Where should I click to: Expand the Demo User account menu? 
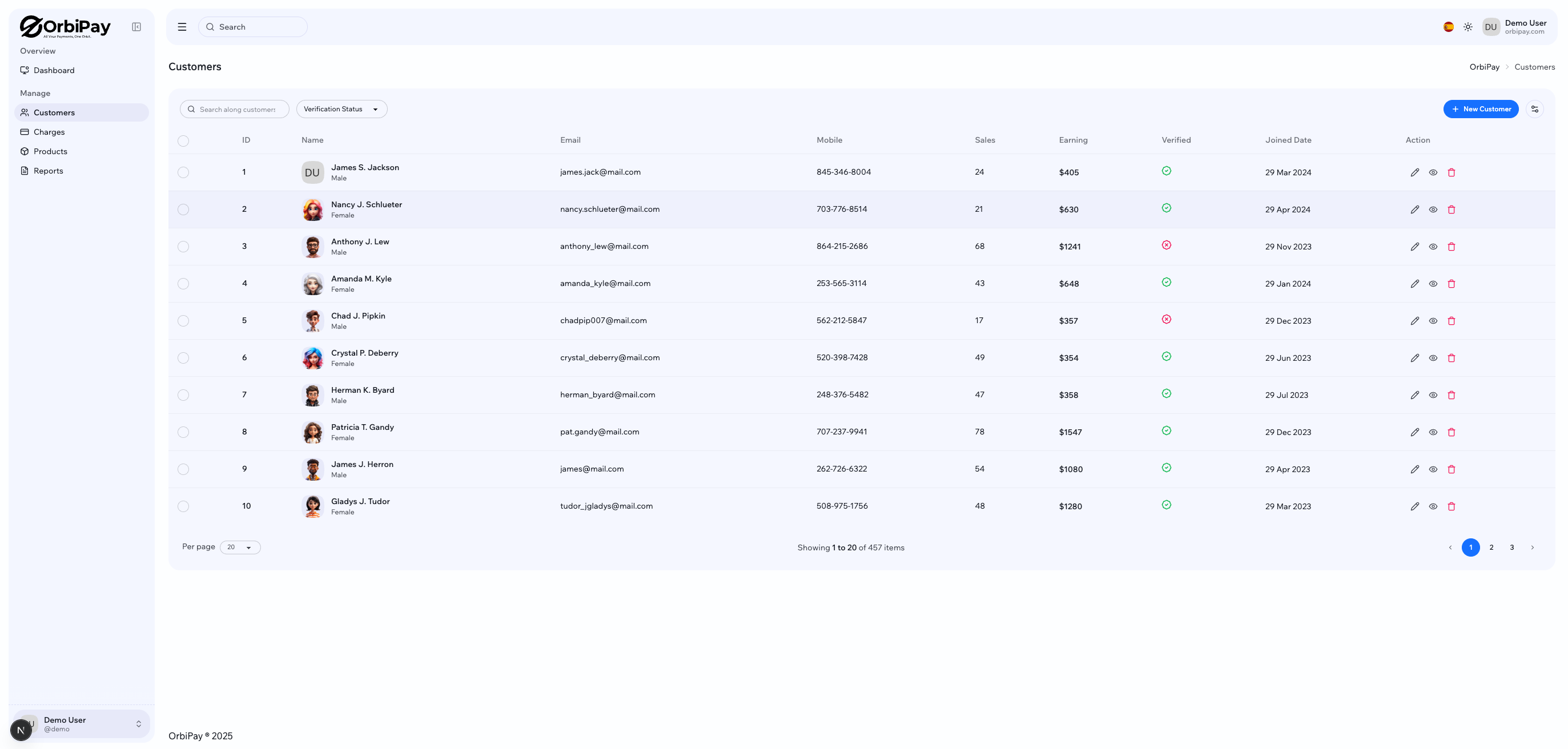click(81, 723)
